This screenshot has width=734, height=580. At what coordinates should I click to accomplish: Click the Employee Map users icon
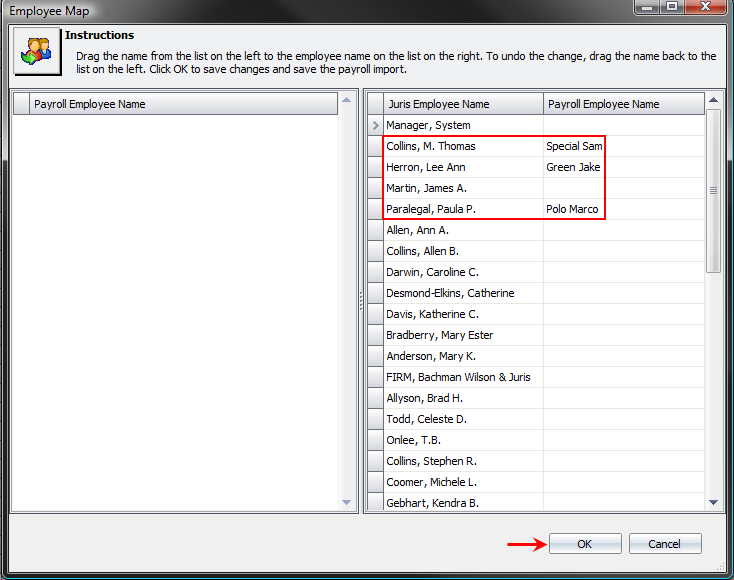[x=33, y=54]
